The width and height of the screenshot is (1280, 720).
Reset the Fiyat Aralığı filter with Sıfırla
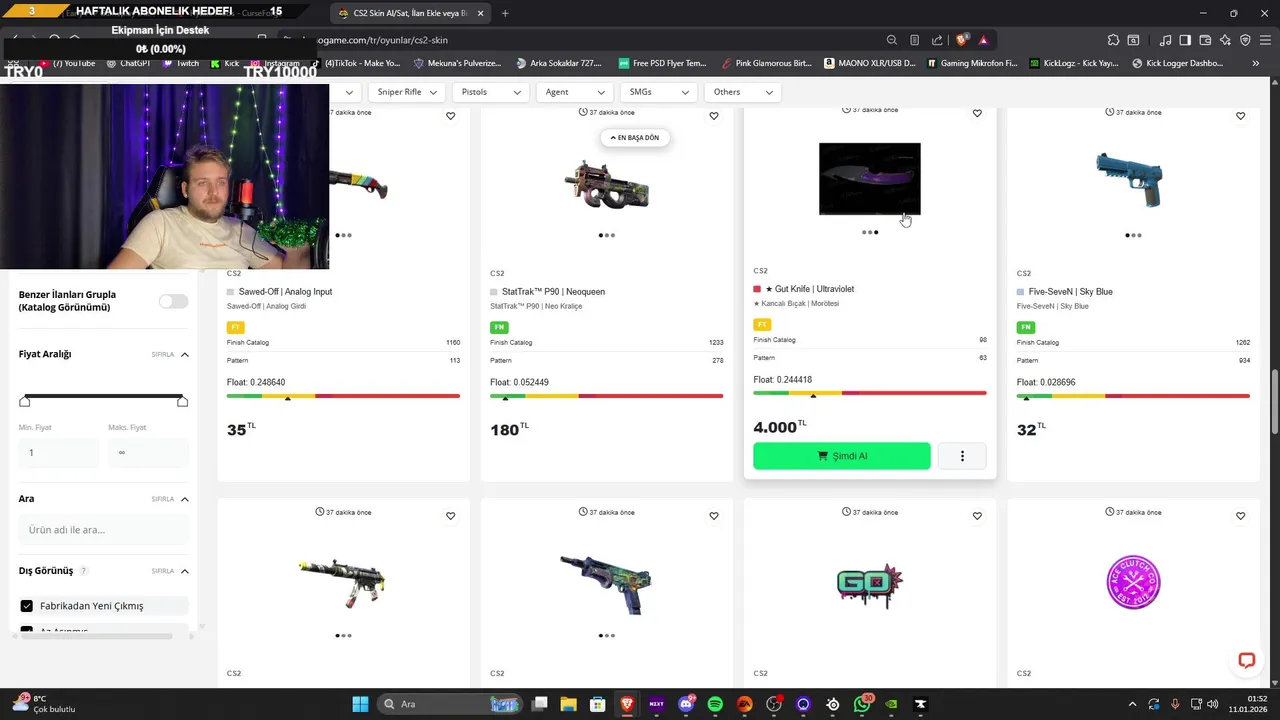click(163, 354)
